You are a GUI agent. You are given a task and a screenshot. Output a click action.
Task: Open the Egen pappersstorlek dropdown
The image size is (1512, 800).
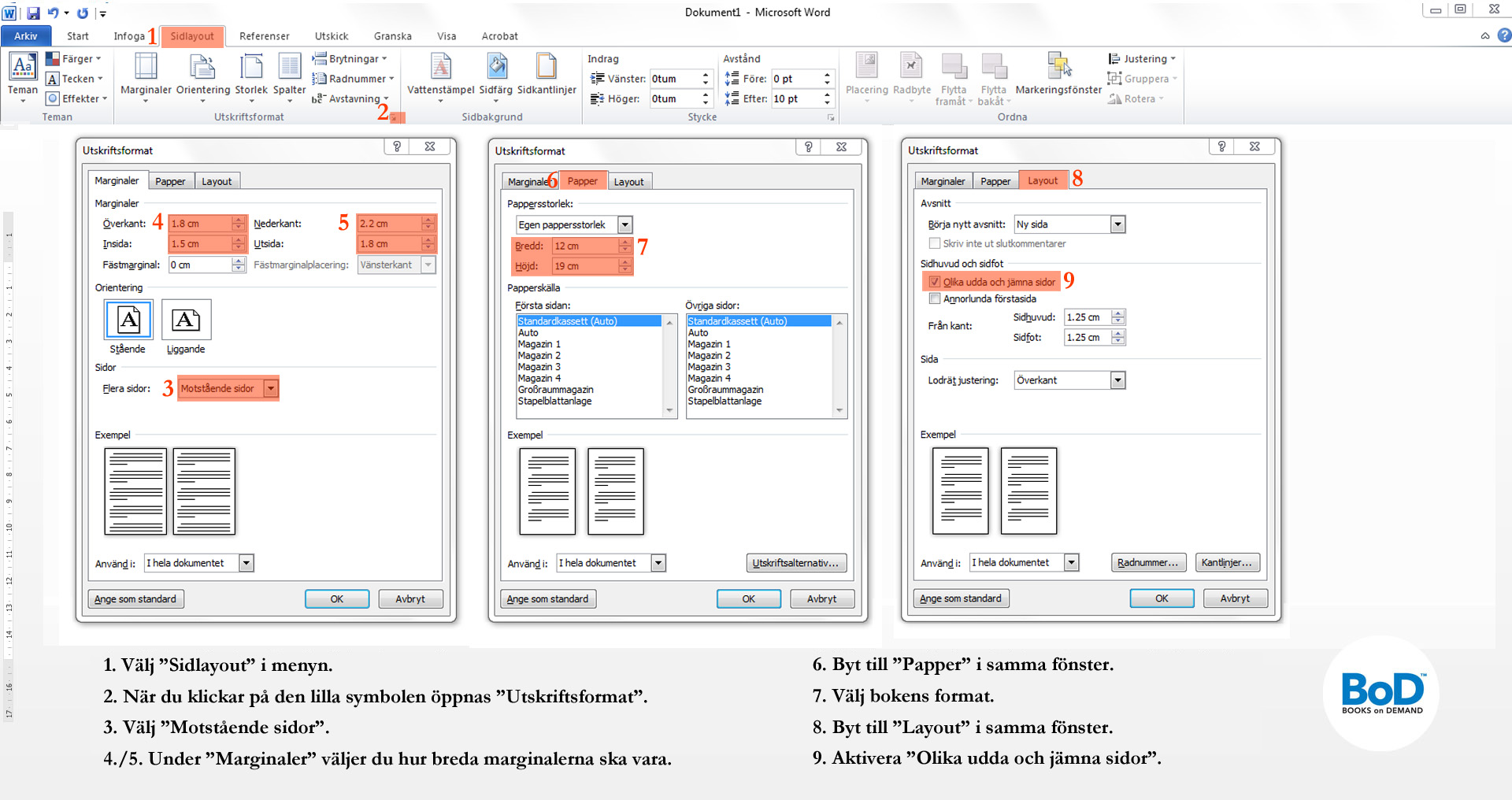[x=625, y=225]
